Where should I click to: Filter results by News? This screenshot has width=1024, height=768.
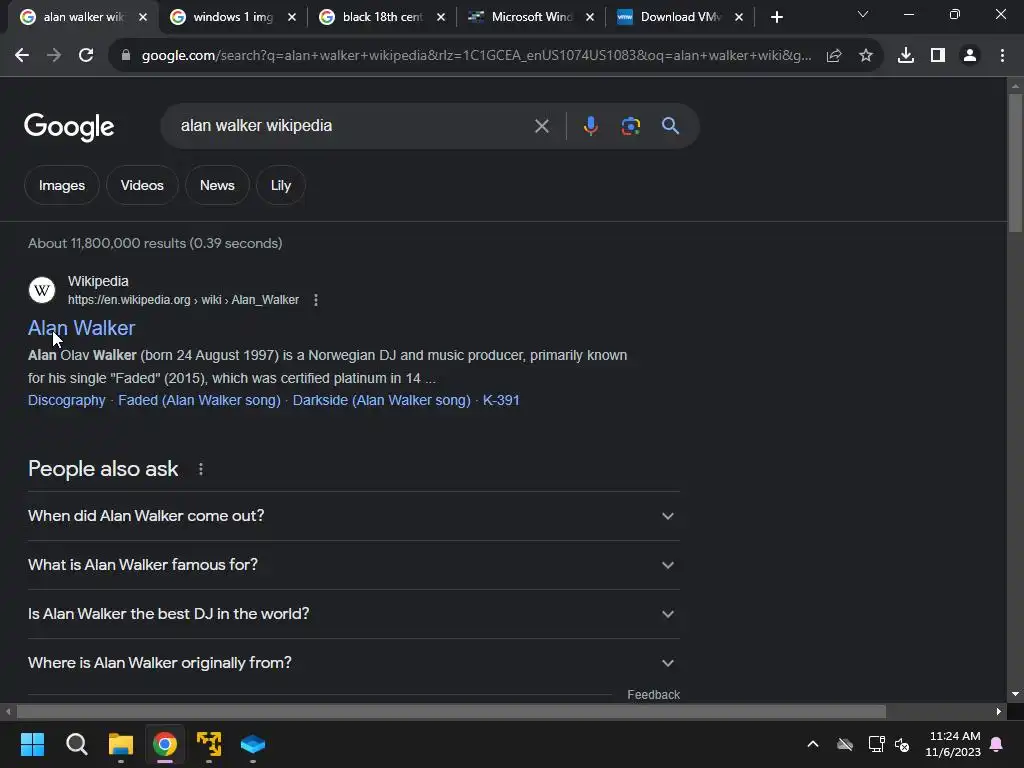click(217, 185)
